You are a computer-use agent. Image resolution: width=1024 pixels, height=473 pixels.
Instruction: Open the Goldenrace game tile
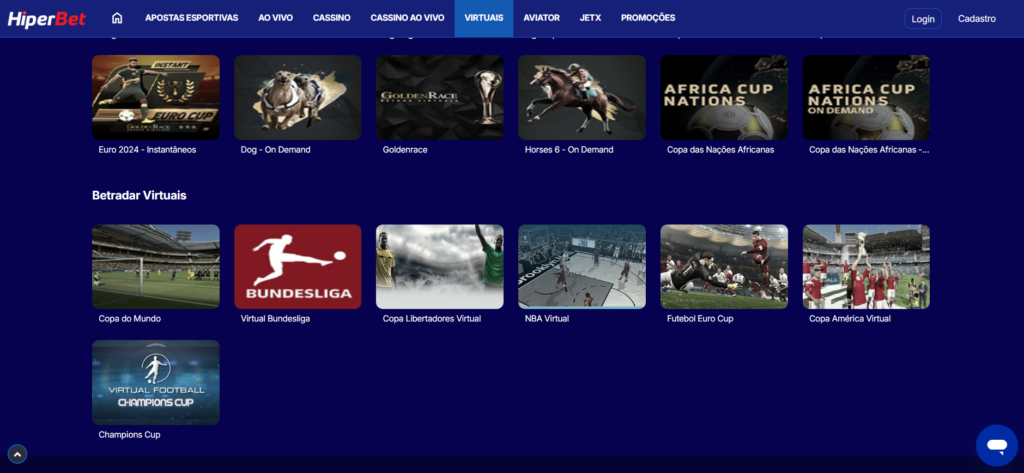point(439,97)
